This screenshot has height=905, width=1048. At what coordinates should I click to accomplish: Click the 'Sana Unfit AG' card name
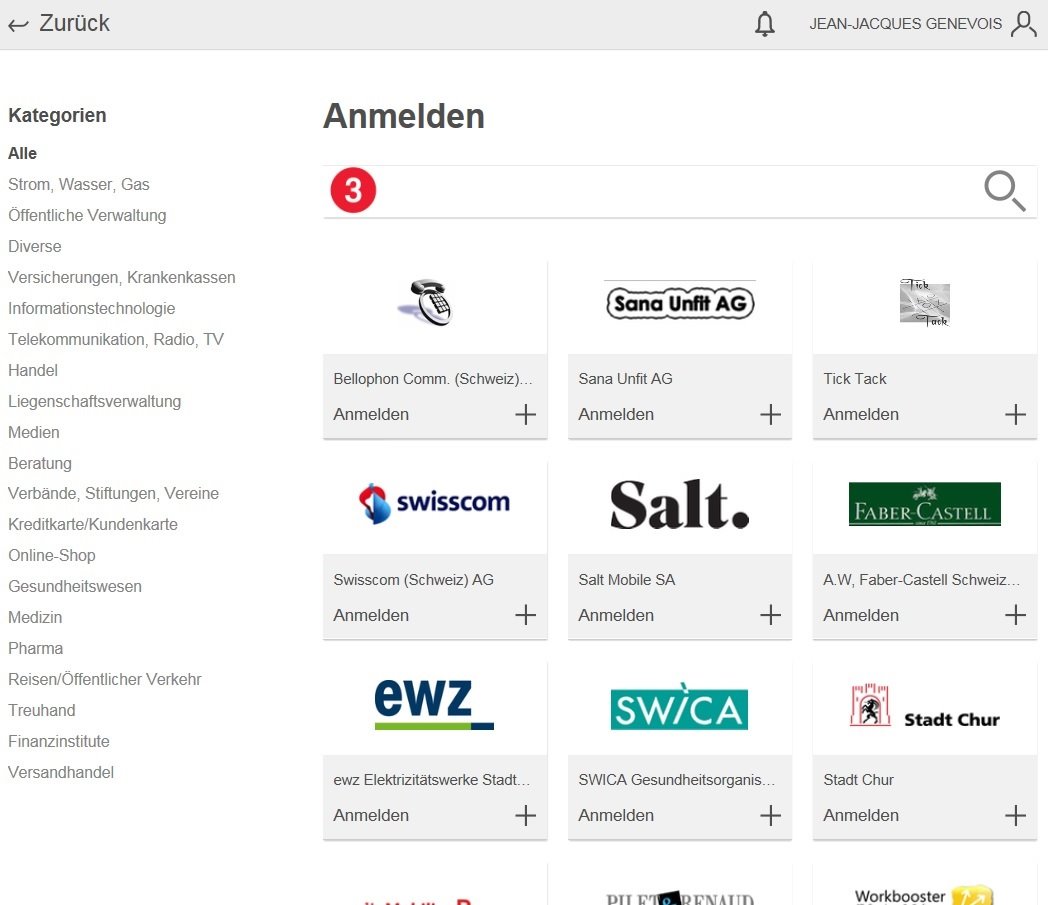tap(626, 379)
